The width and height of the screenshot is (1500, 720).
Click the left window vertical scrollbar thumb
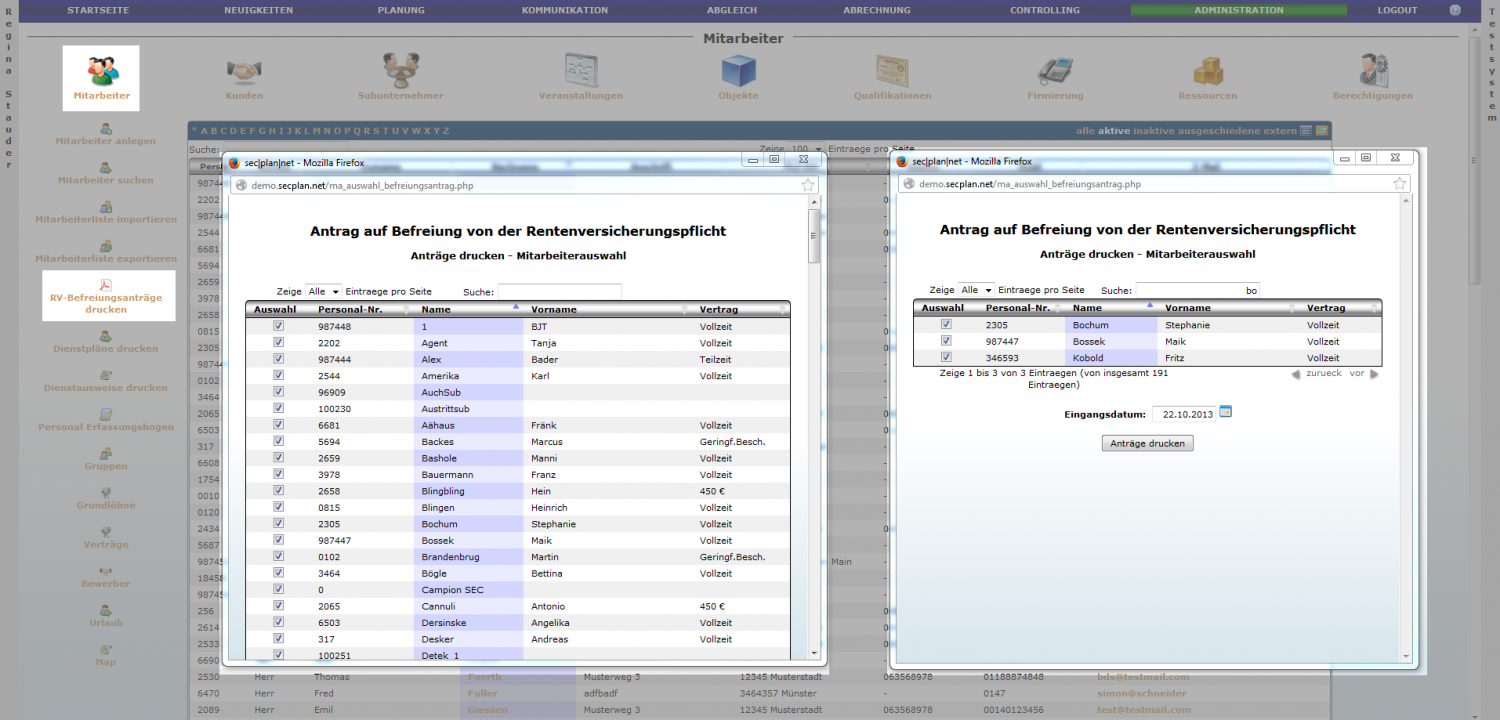(x=813, y=237)
